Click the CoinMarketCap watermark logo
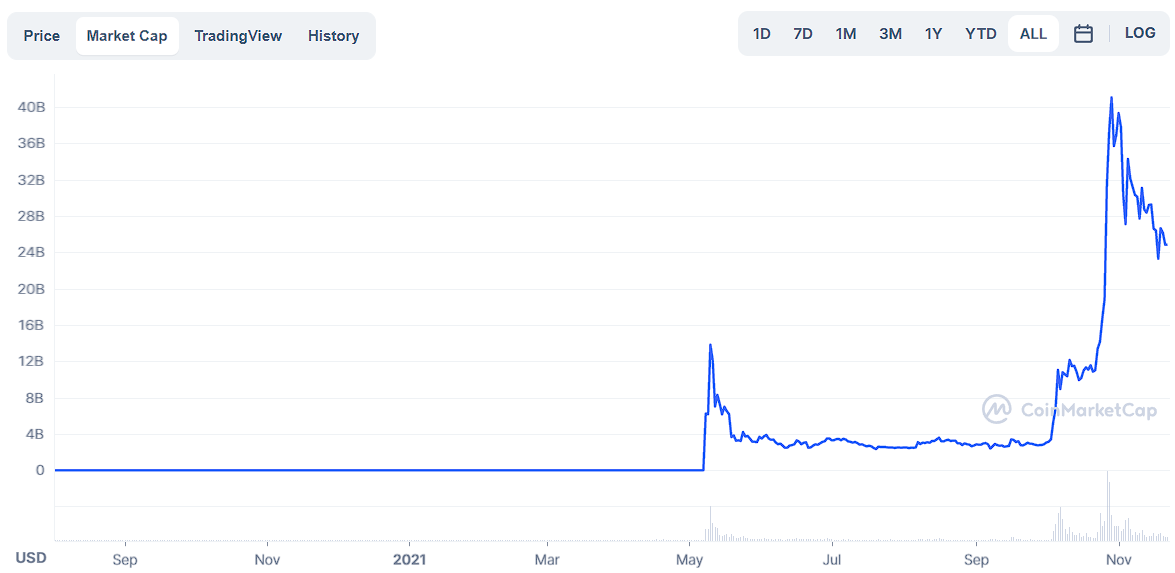The width and height of the screenshot is (1175, 573). point(1069,409)
